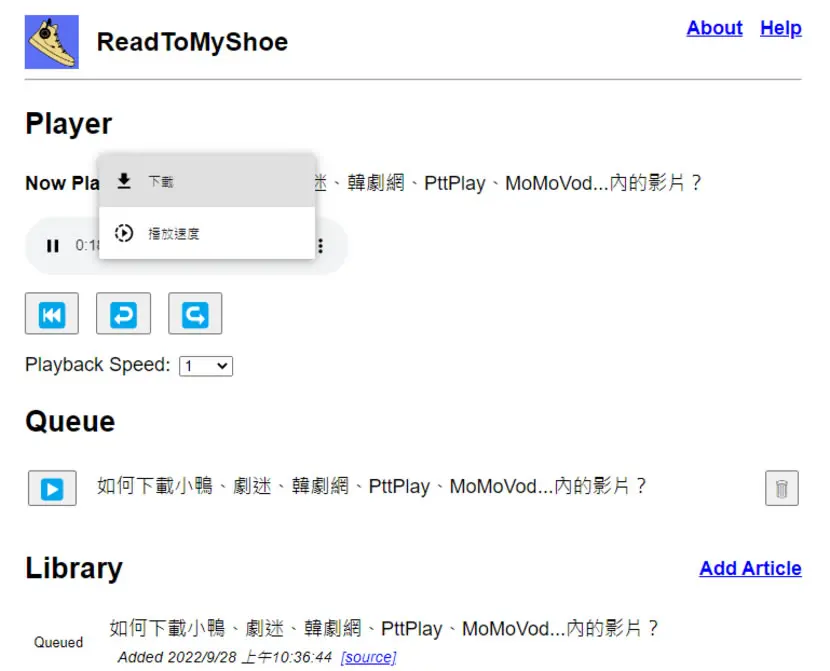Open the Playback Speed dropdown
The width and height of the screenshot is (830, 671).
tap(206, 366)
